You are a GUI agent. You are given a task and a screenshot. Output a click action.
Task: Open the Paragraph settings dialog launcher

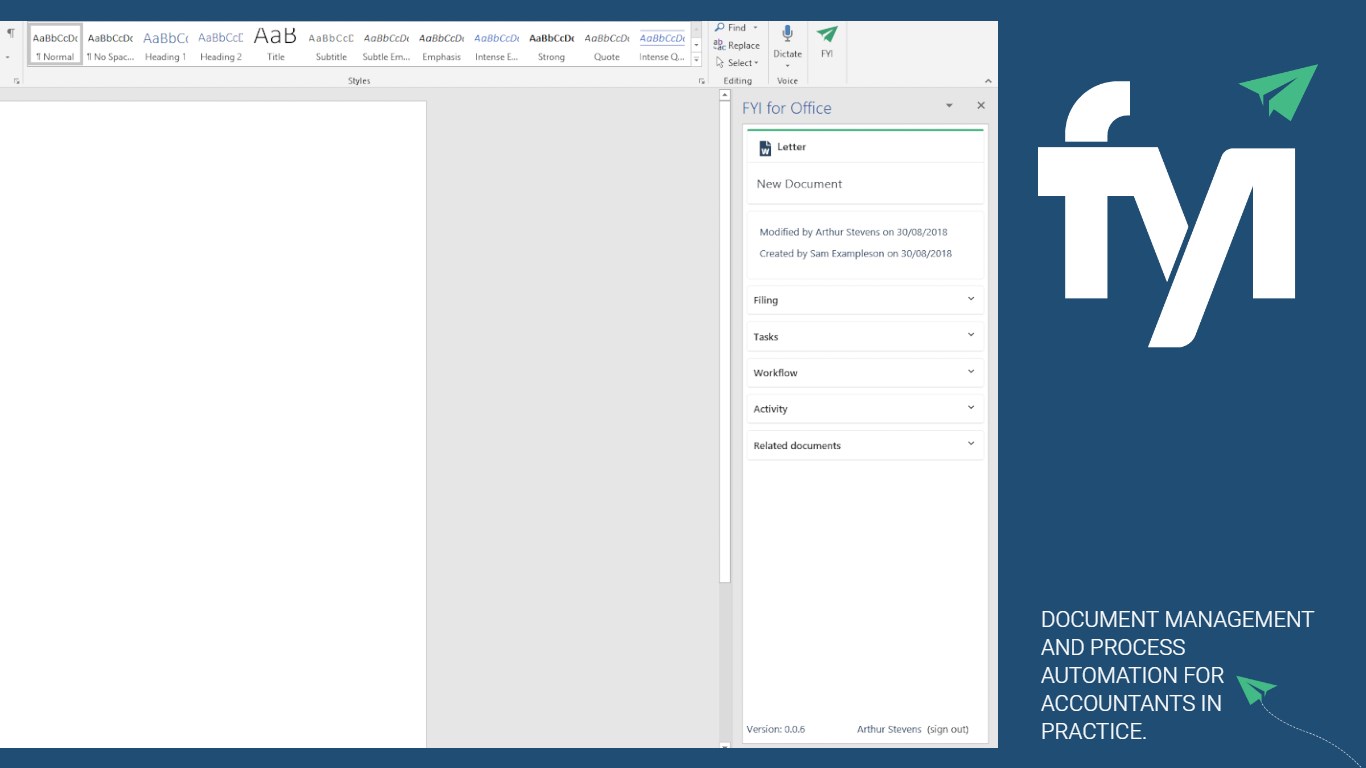click(17, 81)
